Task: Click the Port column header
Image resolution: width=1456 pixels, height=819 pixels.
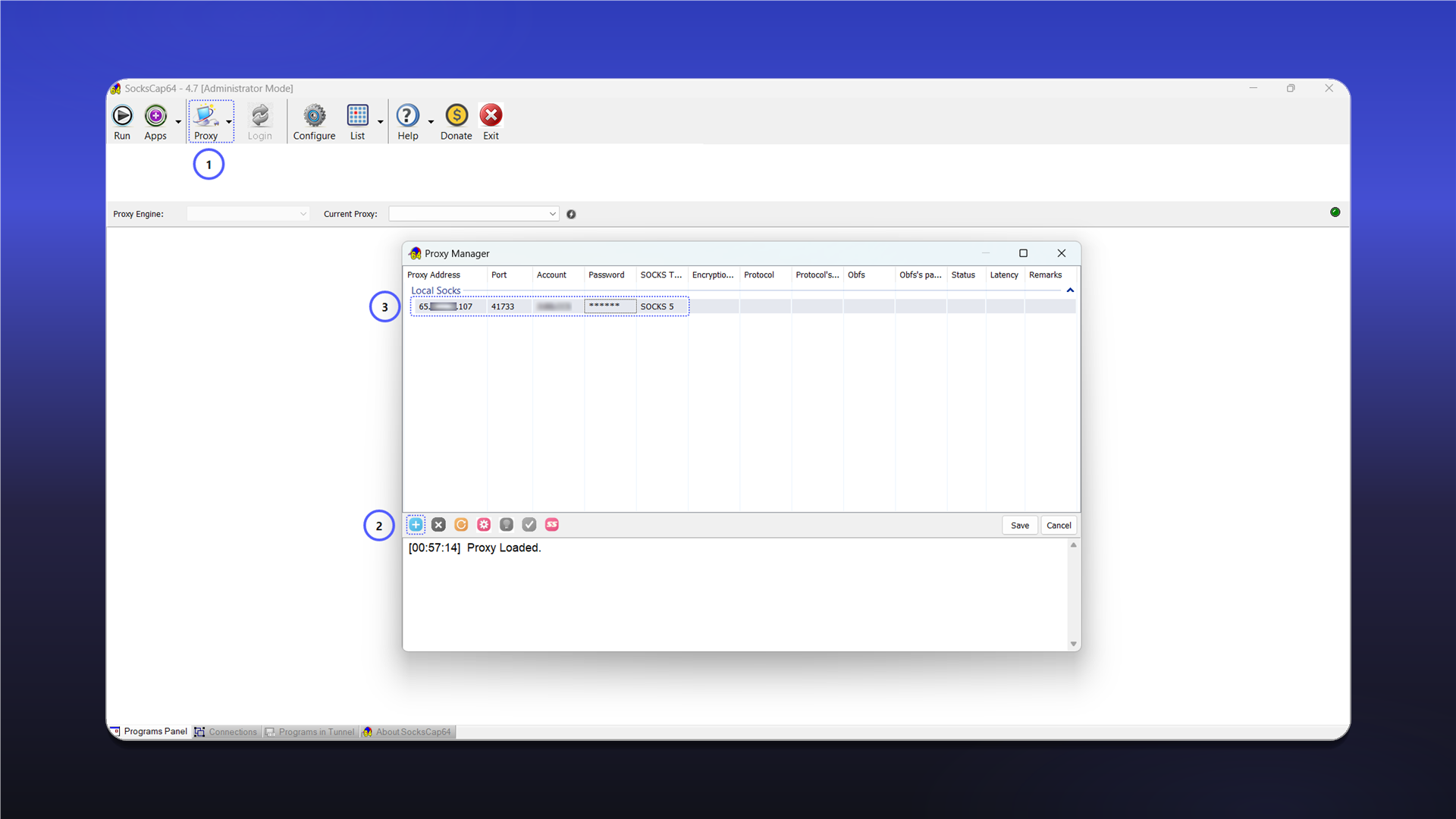Action: tap(510, 275)
